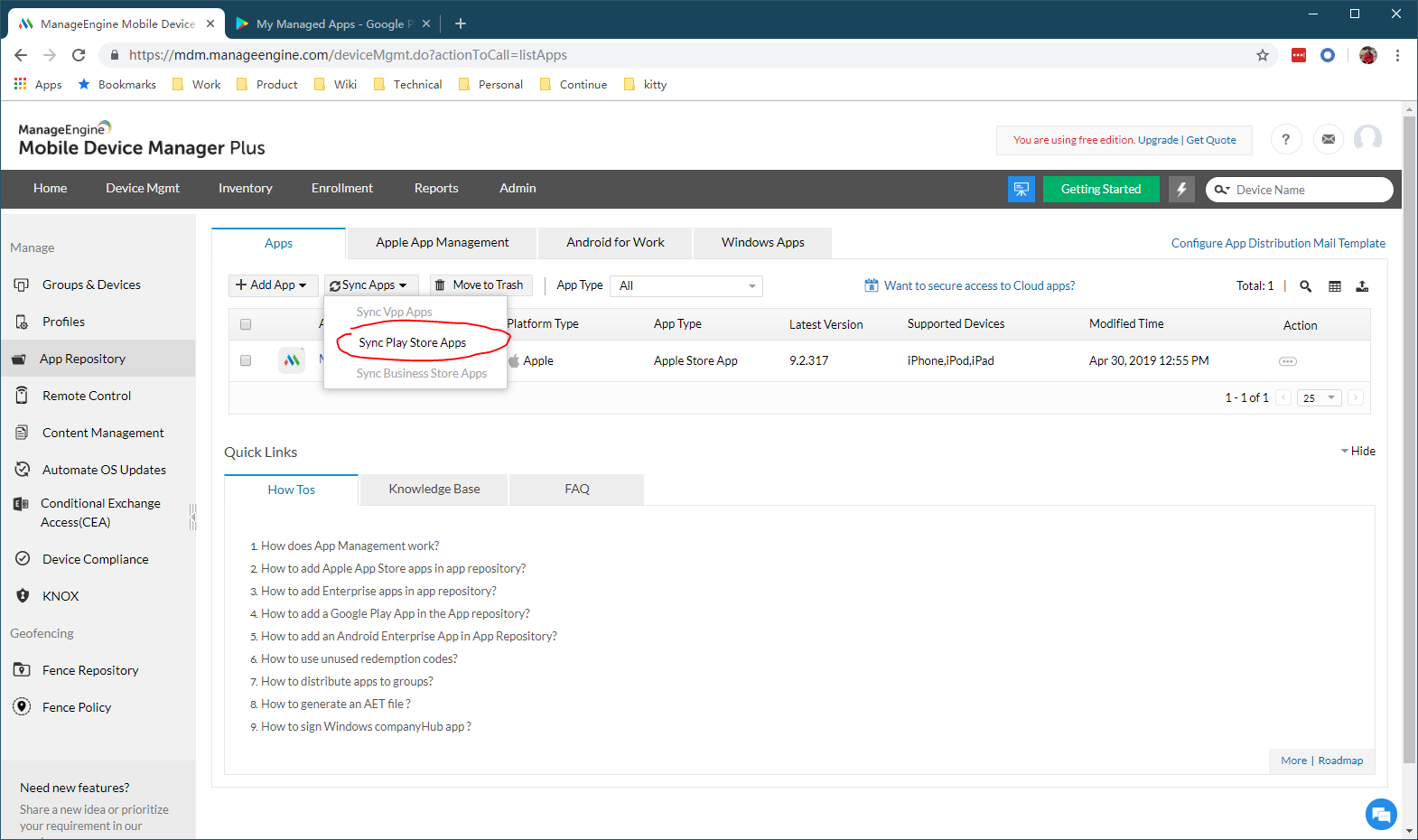The height and width of the screenshot is (840, 1418).
Task: Click the export icon in app list
Action: pos(1362,286)
